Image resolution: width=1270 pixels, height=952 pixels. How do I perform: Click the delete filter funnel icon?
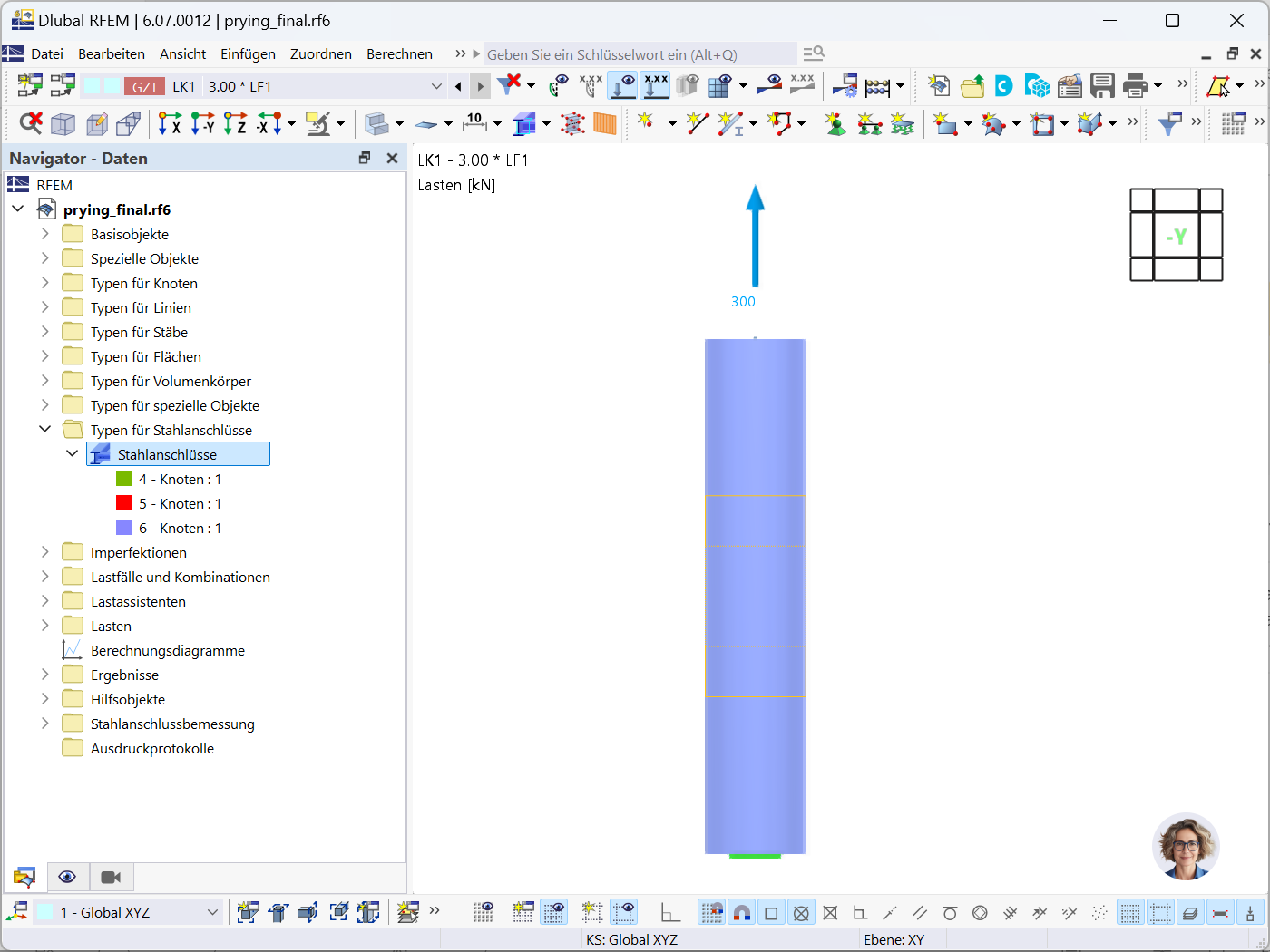point(510,86)
